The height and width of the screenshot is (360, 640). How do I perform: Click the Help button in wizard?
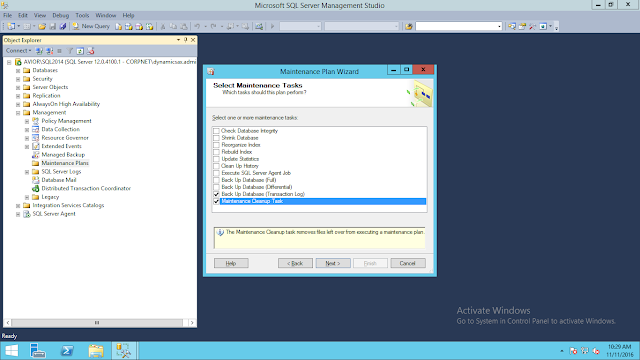pyautogui.click(x=231, y=263)
